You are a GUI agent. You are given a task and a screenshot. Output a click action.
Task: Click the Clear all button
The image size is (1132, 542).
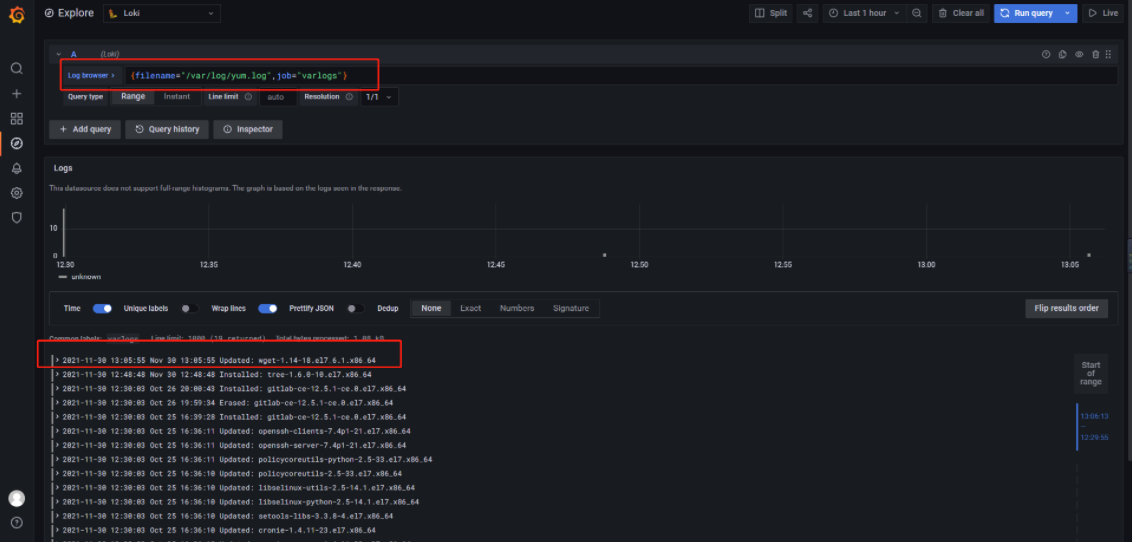click(960, 13)
